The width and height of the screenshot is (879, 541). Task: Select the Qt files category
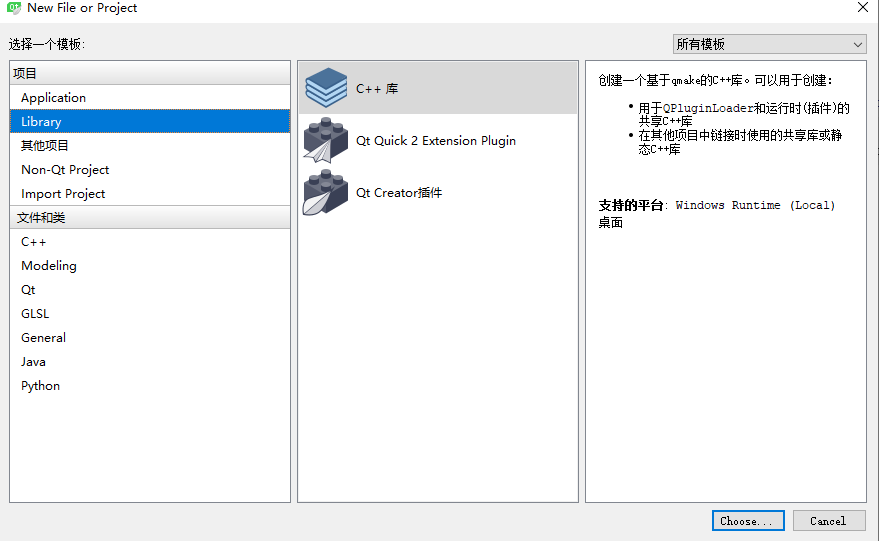(x=150, y=290)
